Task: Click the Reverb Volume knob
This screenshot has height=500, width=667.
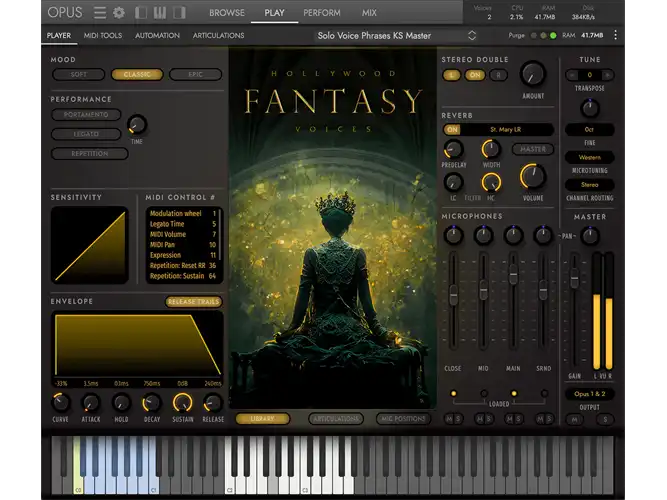Action: 533,177
